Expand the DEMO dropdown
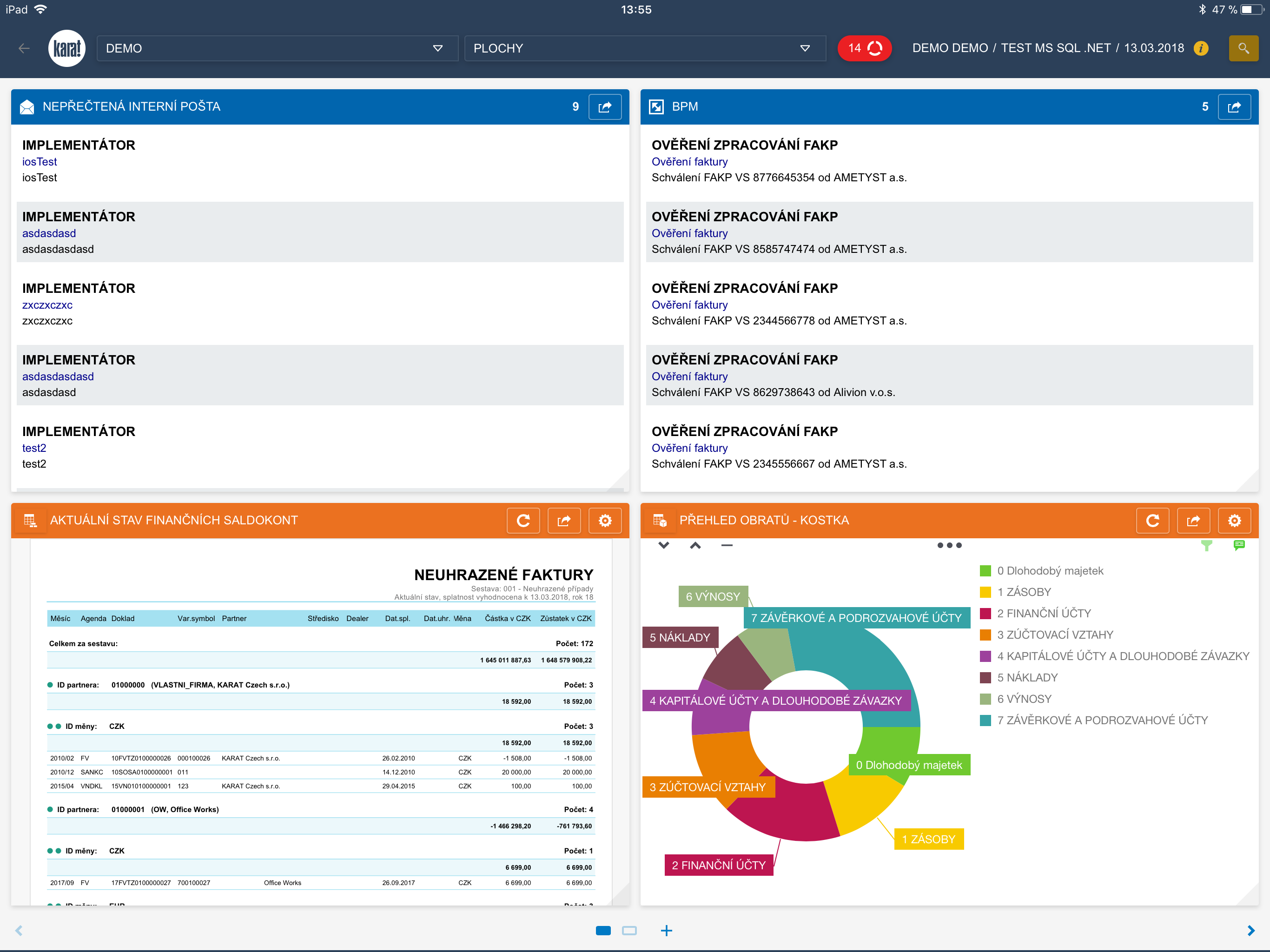1270x952 pixels. pos(278,48)
